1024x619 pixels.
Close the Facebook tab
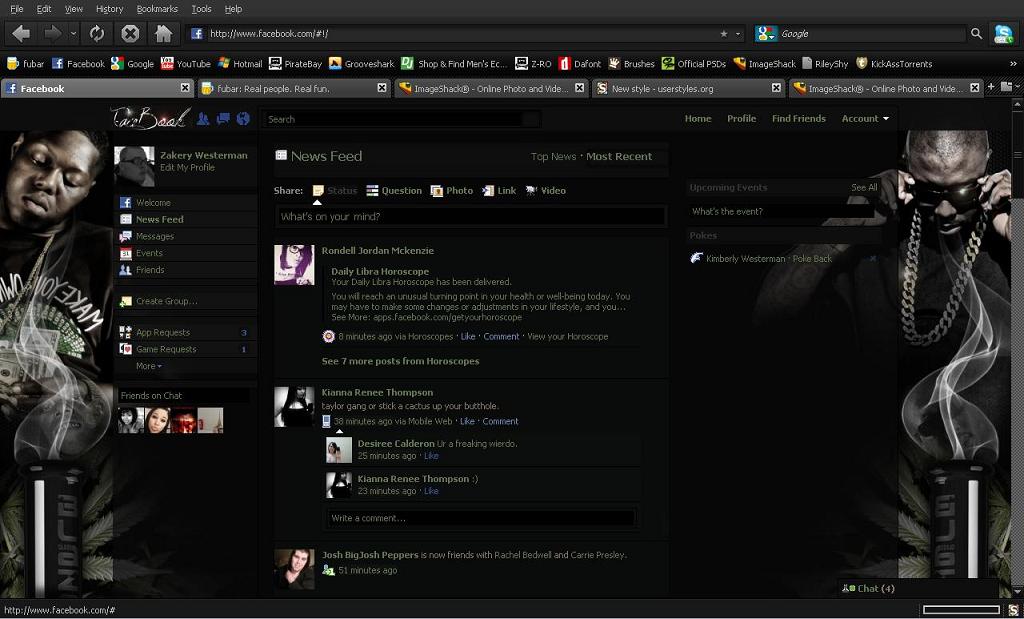[x=185, y=87]
